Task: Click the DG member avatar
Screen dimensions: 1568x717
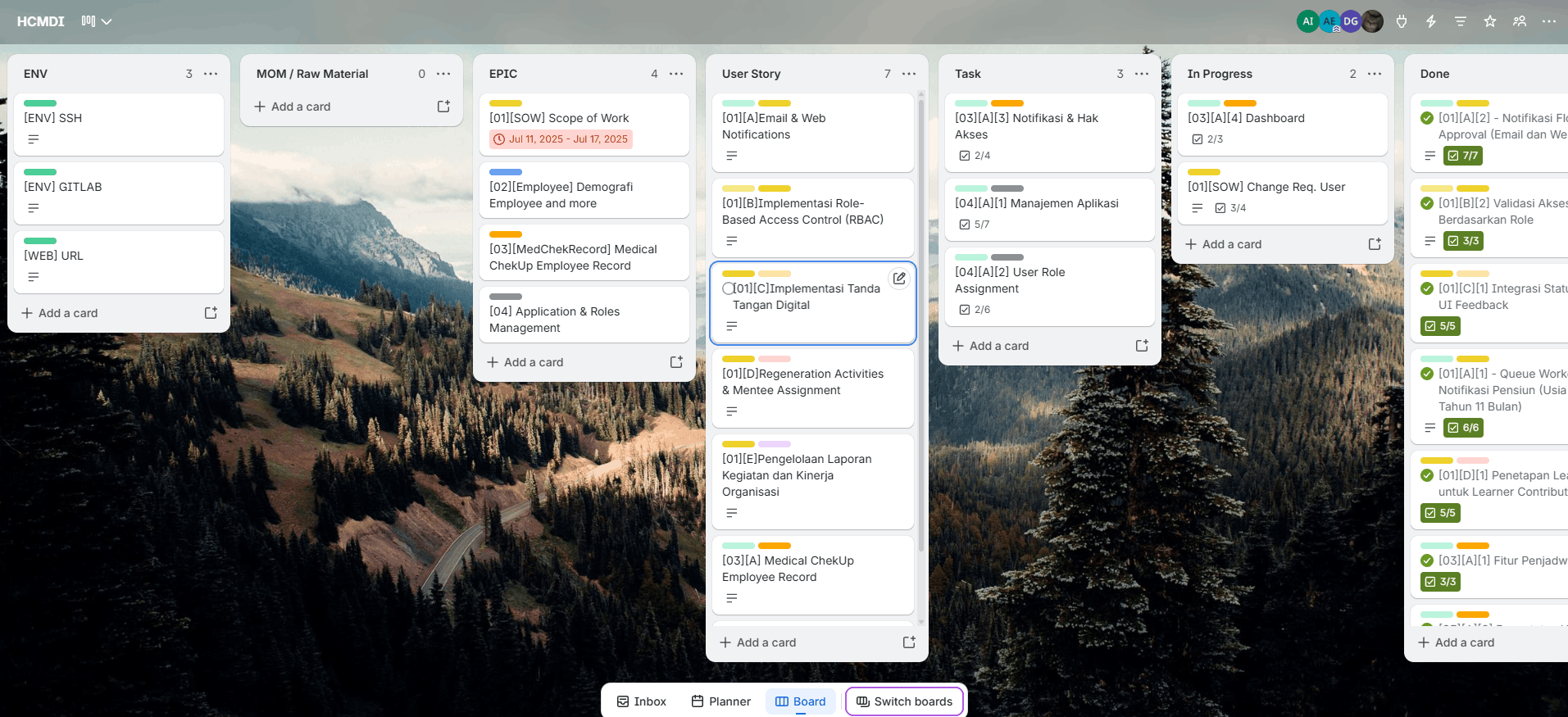Action: (x=1351, y=21)
